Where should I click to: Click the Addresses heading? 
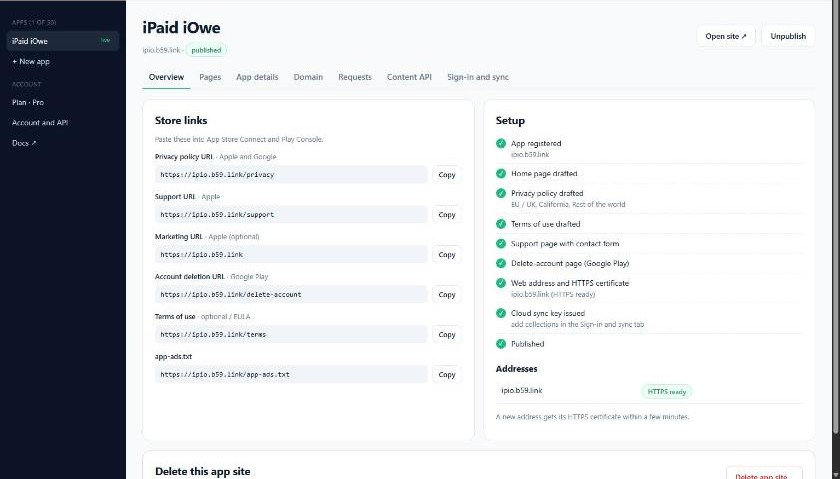(x=516, y=369)
